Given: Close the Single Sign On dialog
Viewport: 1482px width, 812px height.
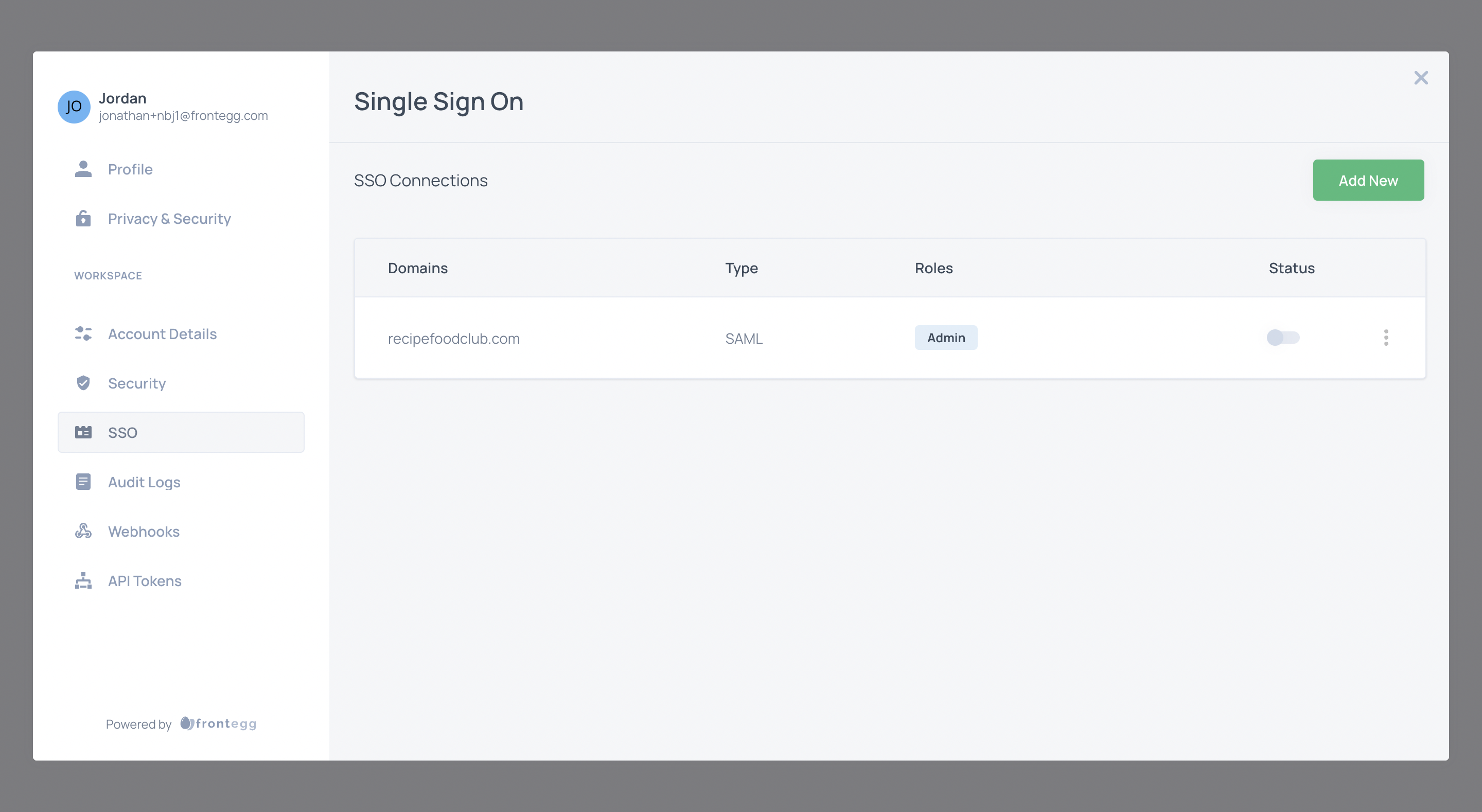Looking at the screenshot, I should click(1420, 78).
